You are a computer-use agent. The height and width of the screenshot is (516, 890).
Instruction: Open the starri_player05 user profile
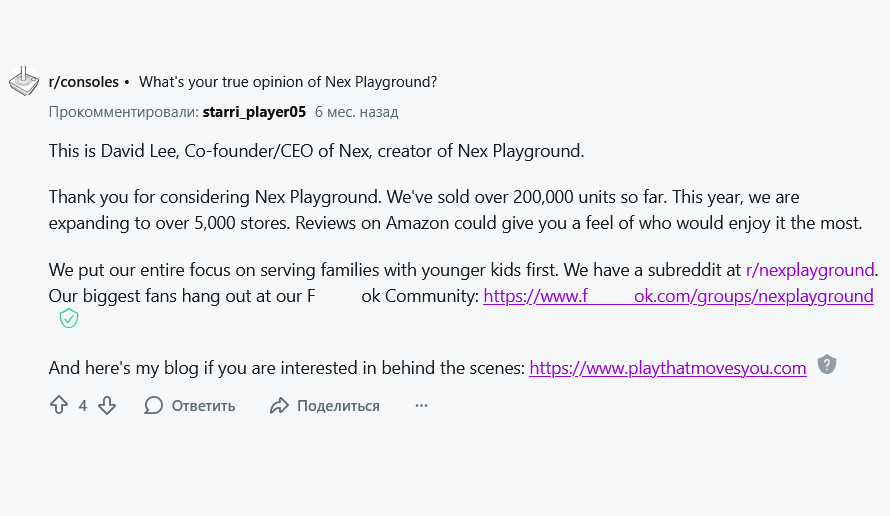pyautogui.click(x=254, y=112)
